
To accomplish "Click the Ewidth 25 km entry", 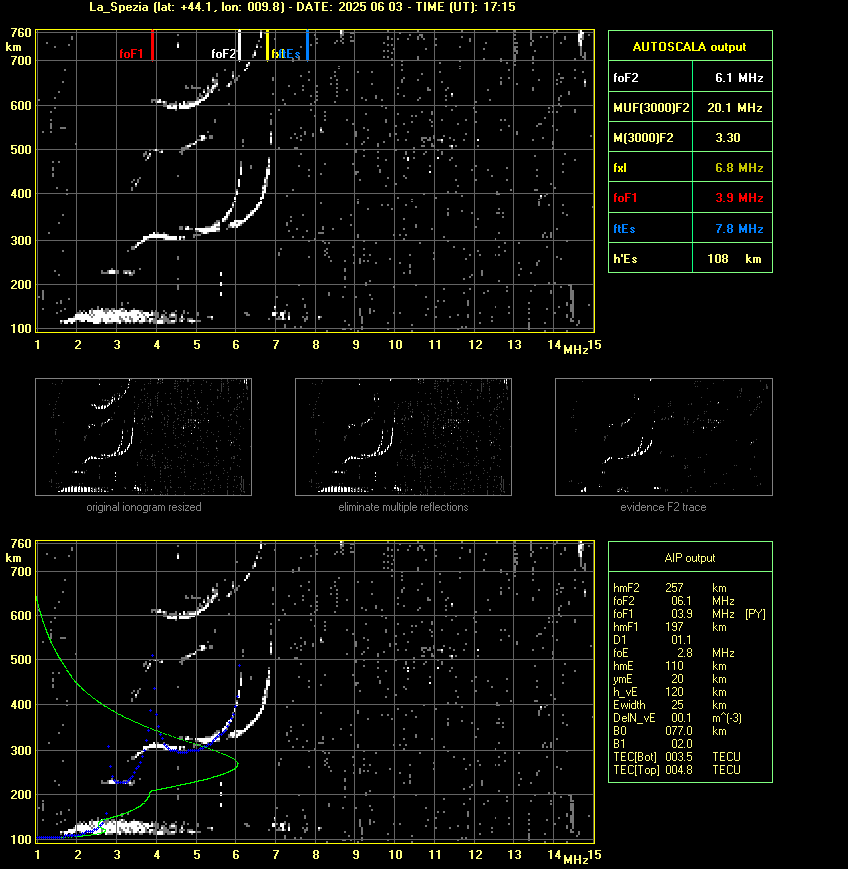I will coord(670,705).
